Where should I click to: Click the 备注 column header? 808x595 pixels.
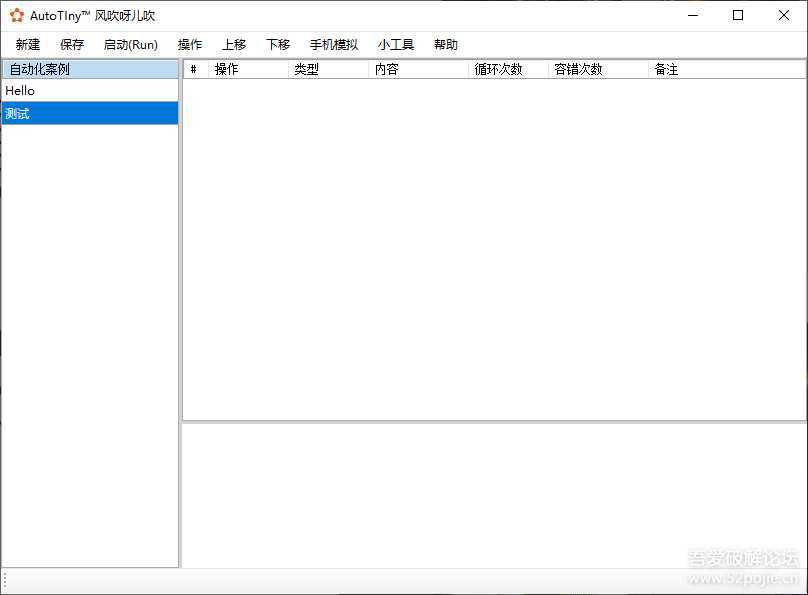pos(666,69)
